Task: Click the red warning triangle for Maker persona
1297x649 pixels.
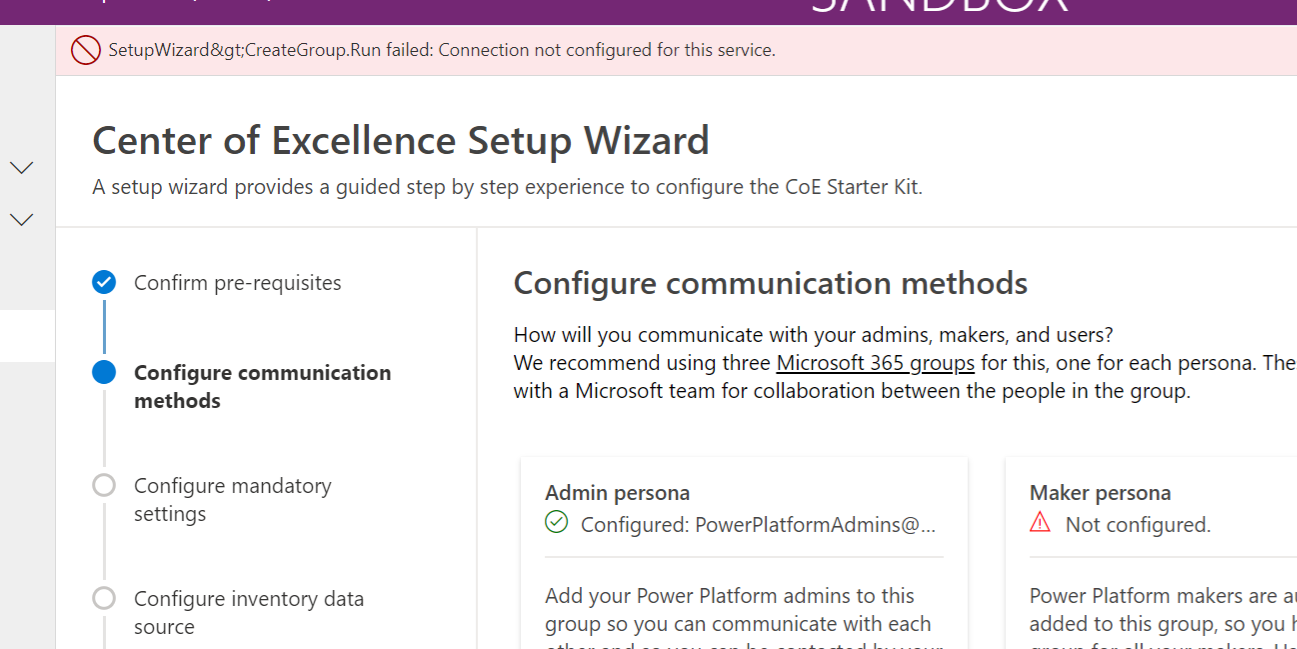Action: coord(1040,523)
